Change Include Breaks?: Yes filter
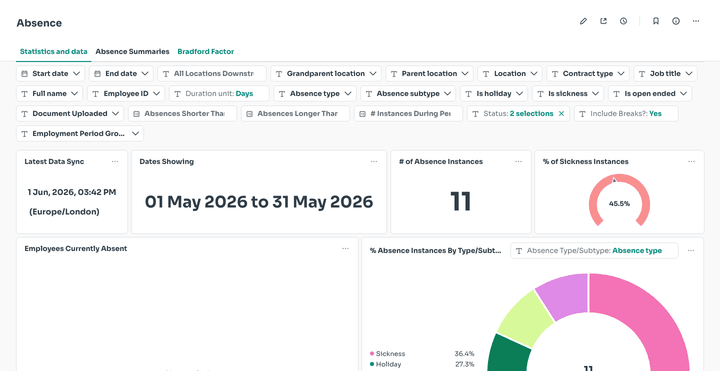 626,113
